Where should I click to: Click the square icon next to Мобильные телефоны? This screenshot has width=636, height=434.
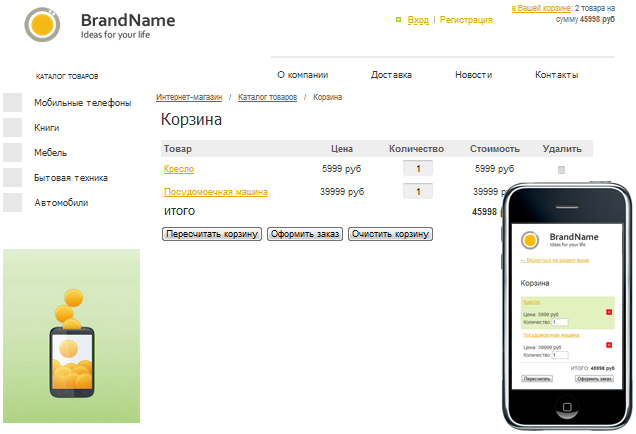[x=13, y=103]
